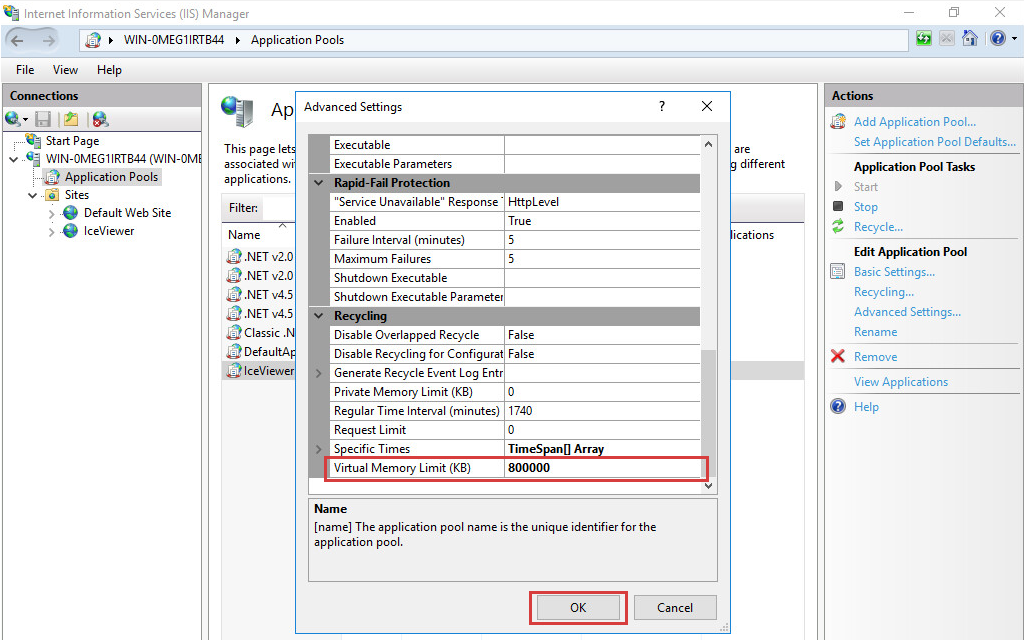Collapse the Sites tree node
This screenshot has height=640, width=1024.
click(x=33, y=195)
